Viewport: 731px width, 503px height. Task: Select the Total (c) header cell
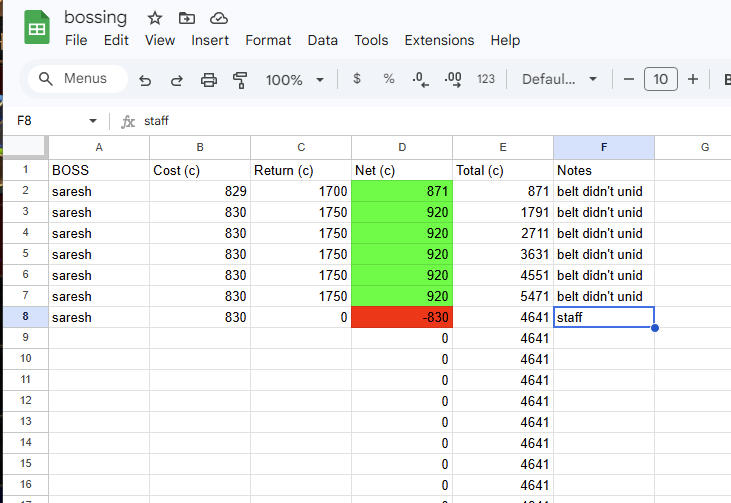pos(503,170)
